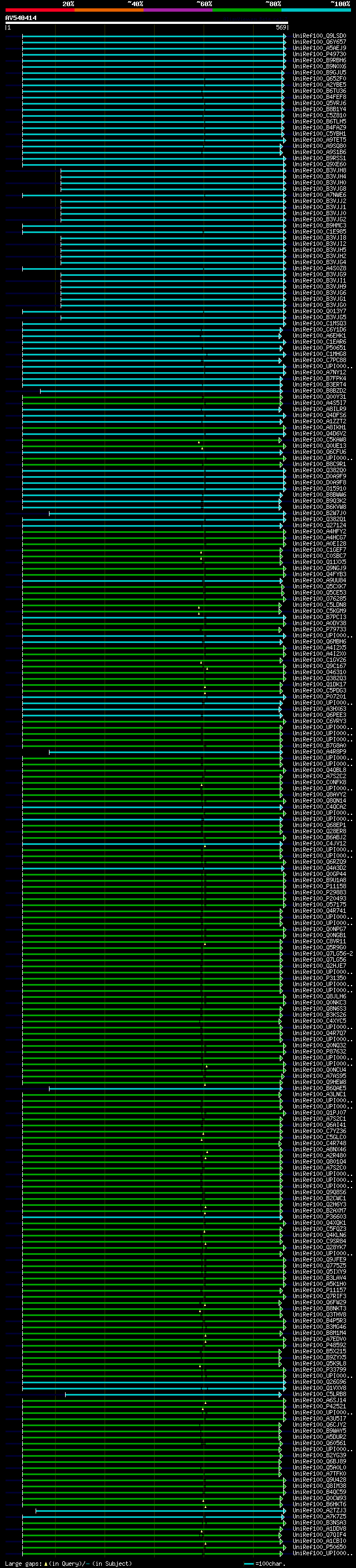
Task: Click the UniRef100_C1MSQ3 entry
Action: pyautogui.click(x=319, y=323)
